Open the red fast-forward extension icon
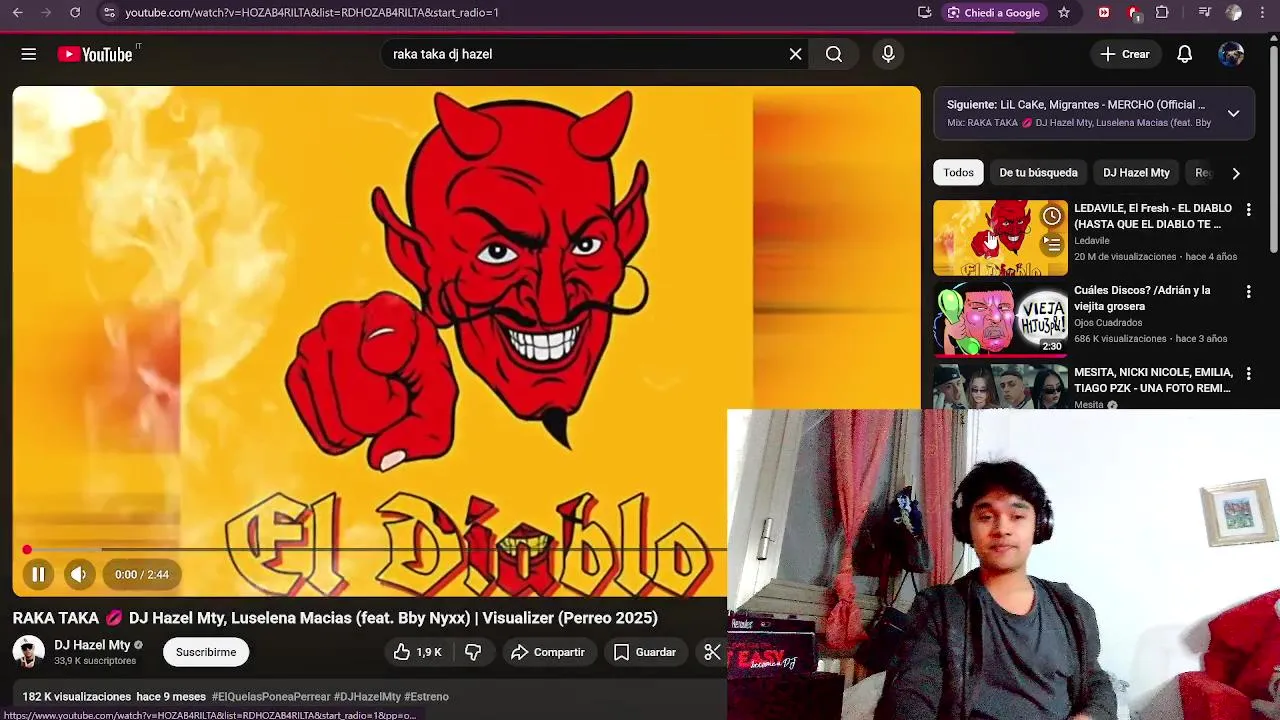1280x720 pixels. (x=1104, y=13)
